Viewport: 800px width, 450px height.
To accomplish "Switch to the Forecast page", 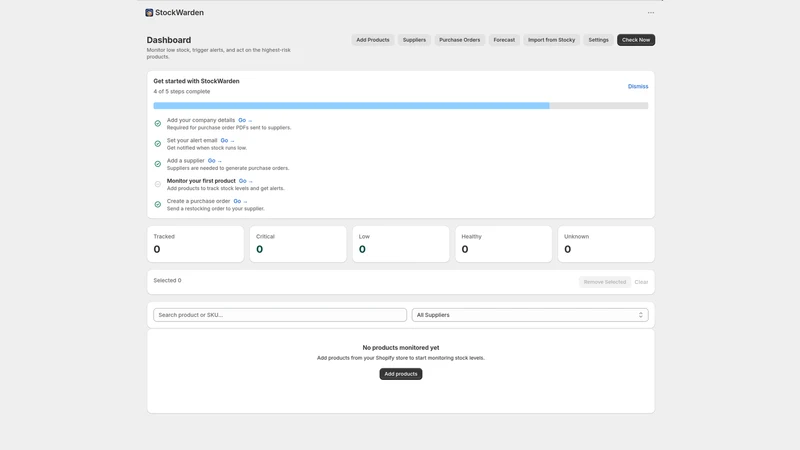I will (x=504, y=40).
